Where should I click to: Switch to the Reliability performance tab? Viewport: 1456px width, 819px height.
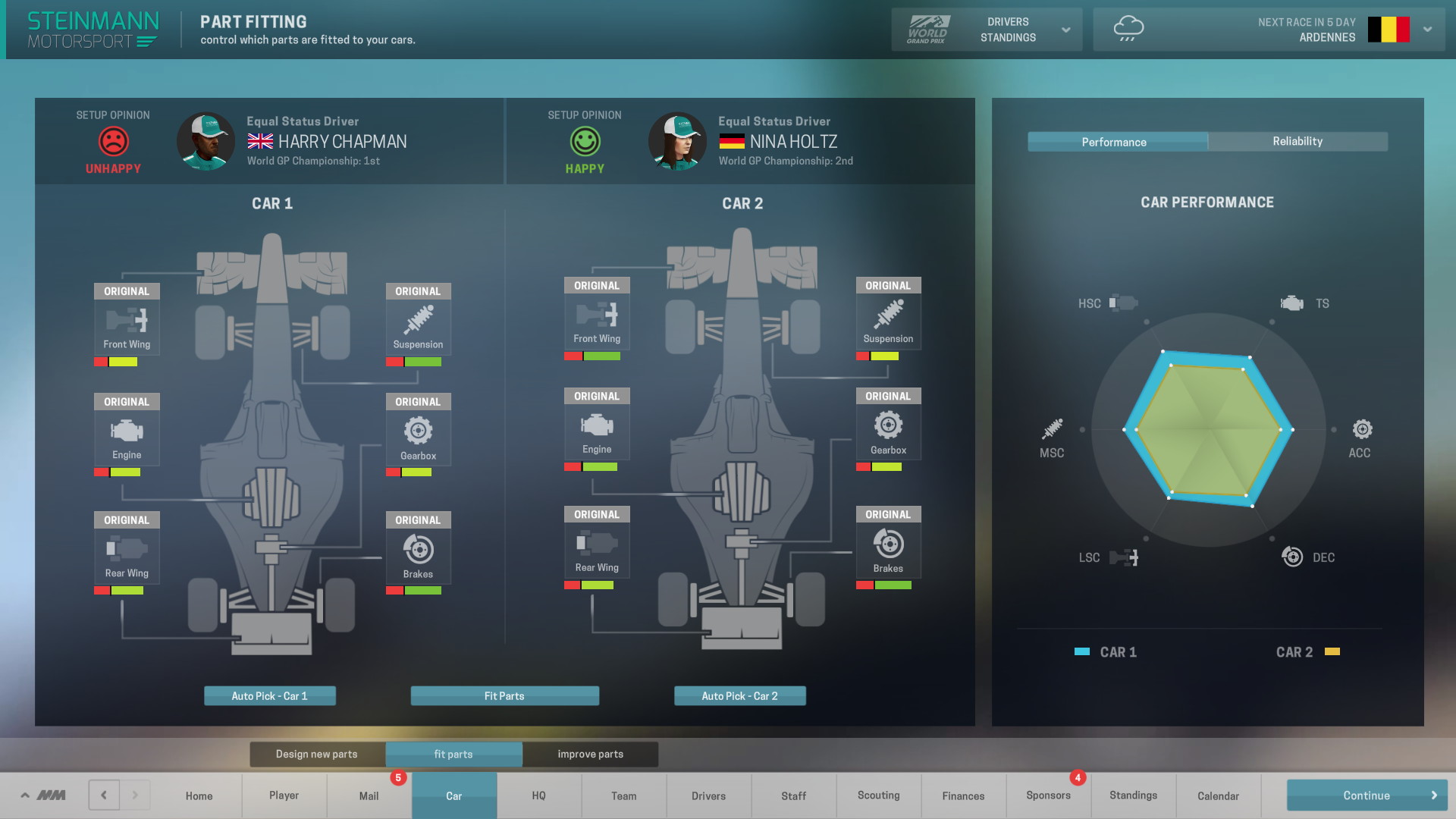(1297, 141)
